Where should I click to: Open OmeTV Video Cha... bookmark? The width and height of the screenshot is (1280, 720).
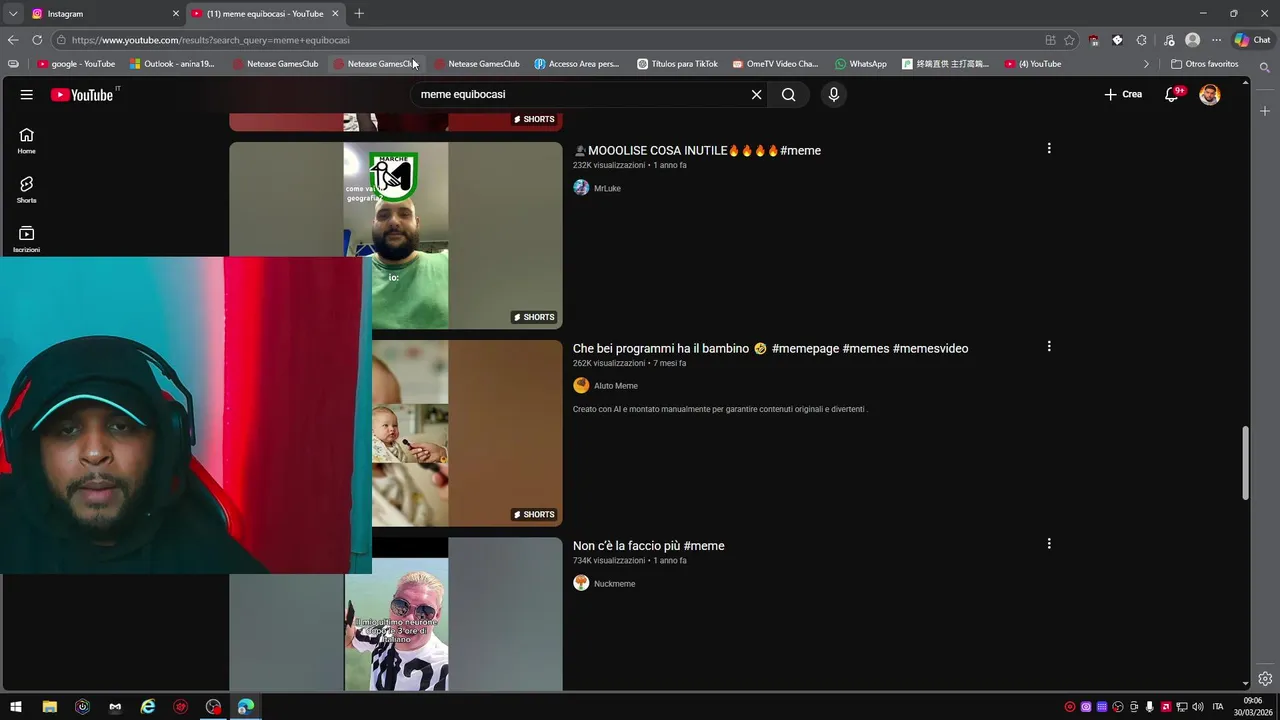tap(775, 64)
